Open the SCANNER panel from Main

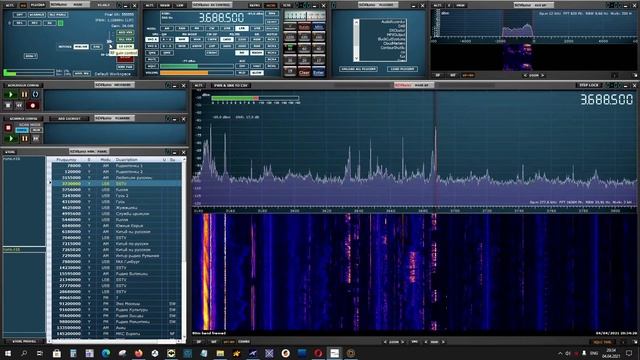[37, 15]
